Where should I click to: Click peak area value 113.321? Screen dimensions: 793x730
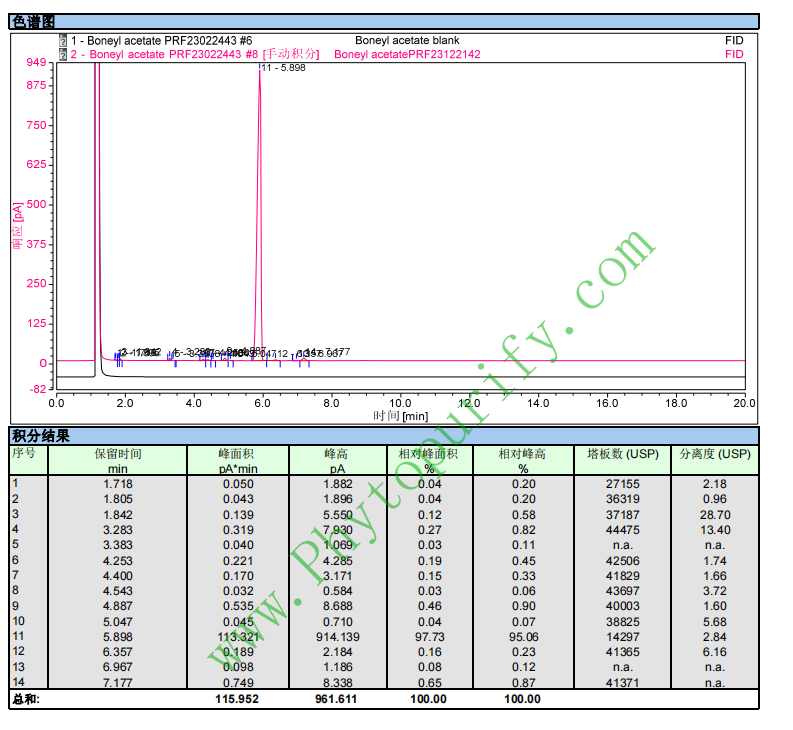coord(237,637)
